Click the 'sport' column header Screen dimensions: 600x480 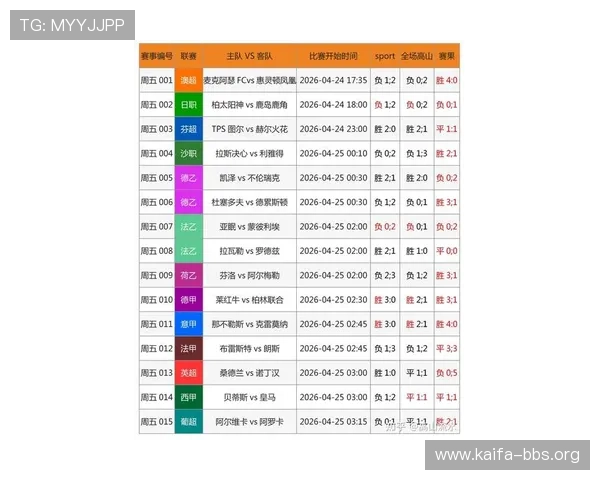[x=385, y=56]
